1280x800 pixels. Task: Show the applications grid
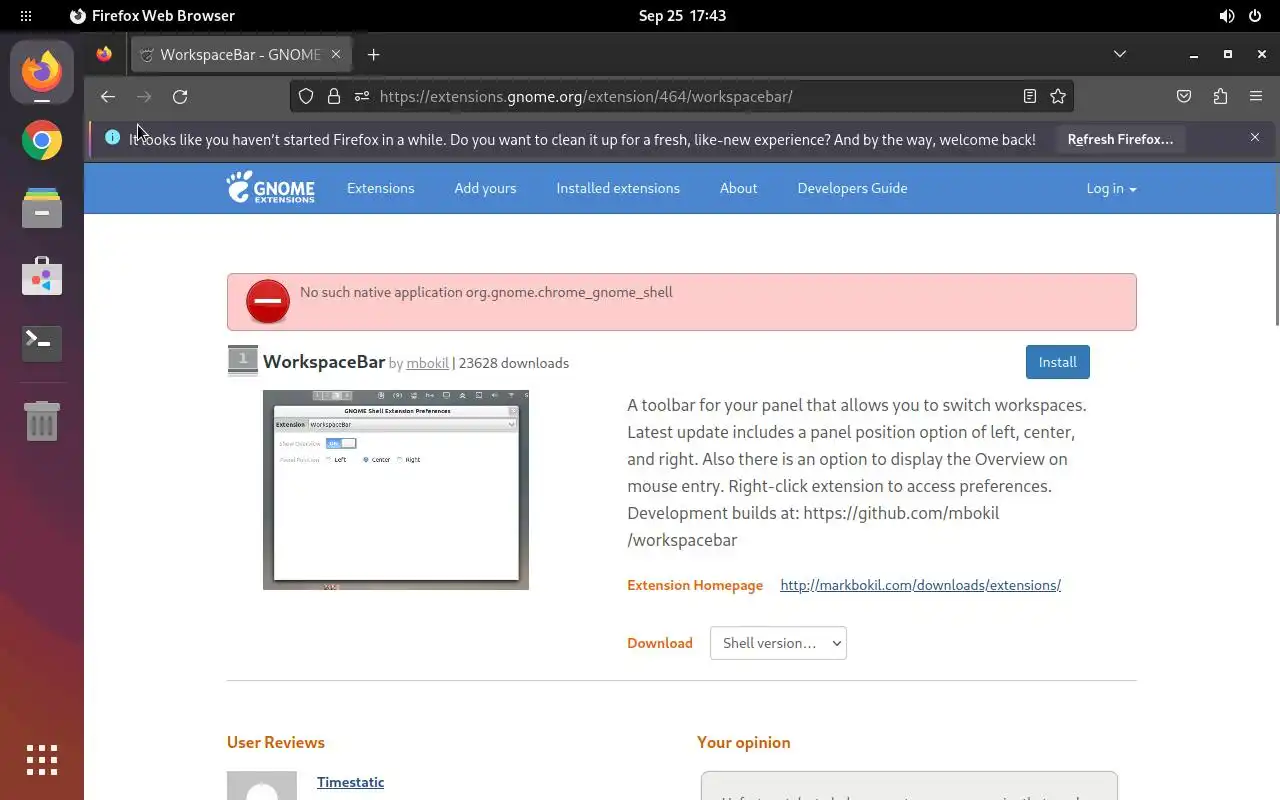coord(42,760)
